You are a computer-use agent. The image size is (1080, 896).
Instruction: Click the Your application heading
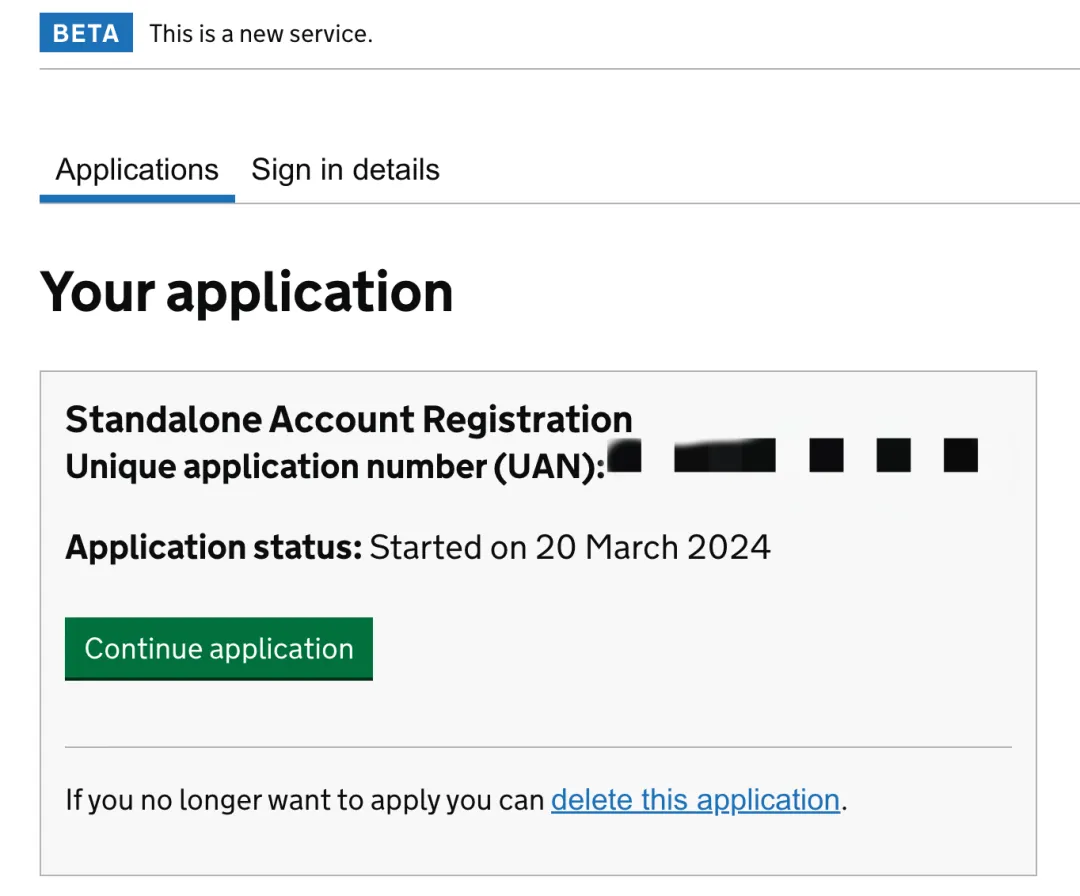coord(246,292)
